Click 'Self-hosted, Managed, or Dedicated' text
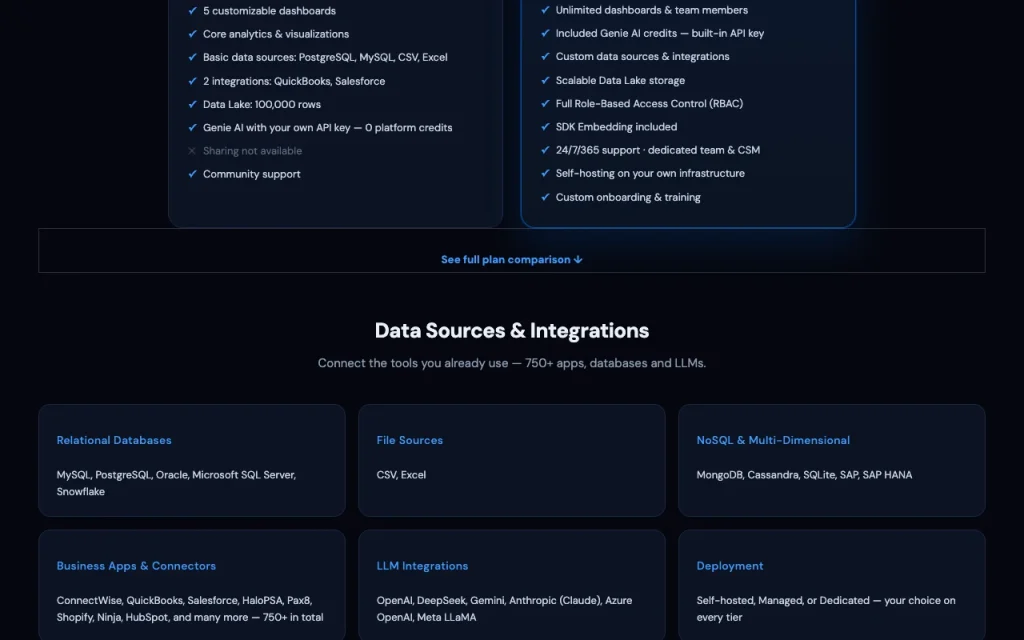 783,600
